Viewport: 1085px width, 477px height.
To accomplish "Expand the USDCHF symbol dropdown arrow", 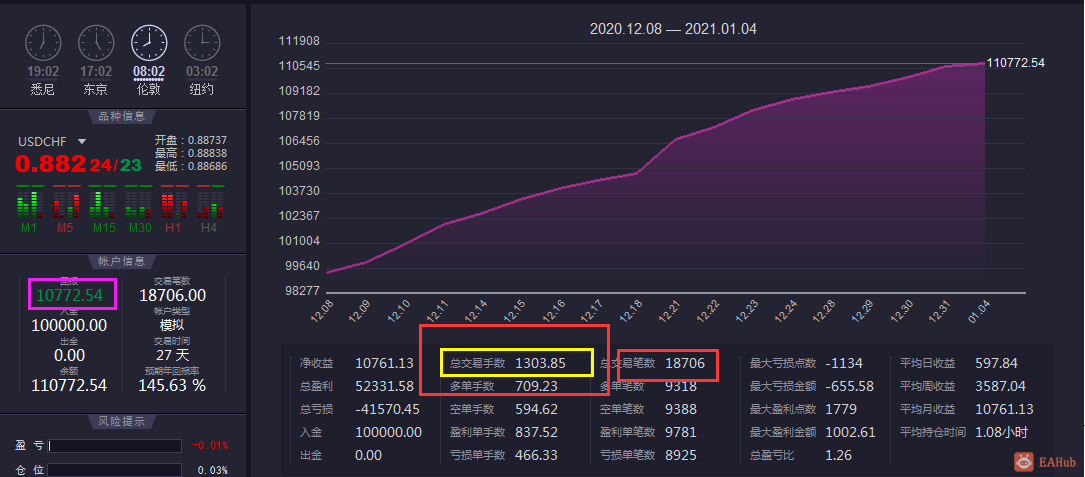I will 82,141.
